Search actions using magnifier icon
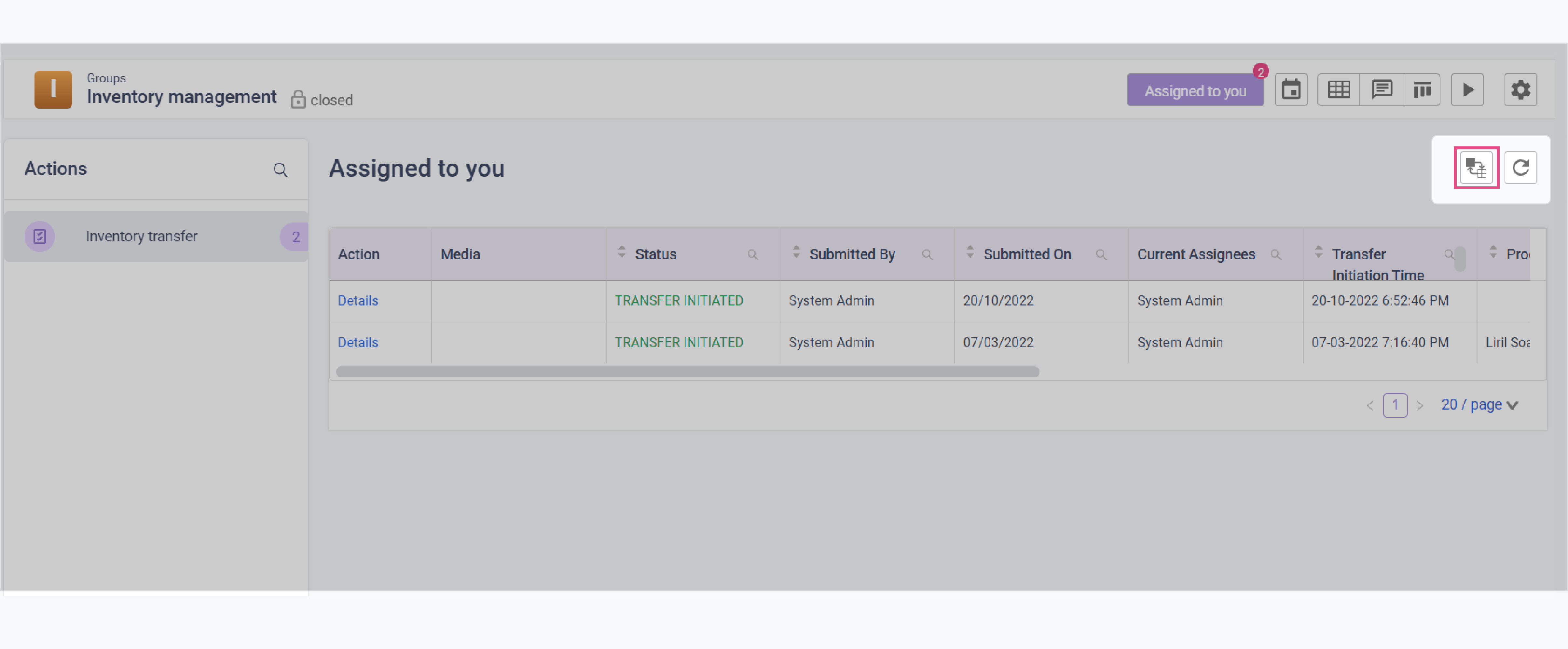This screenshot has width=1568, height=649. 280,170
